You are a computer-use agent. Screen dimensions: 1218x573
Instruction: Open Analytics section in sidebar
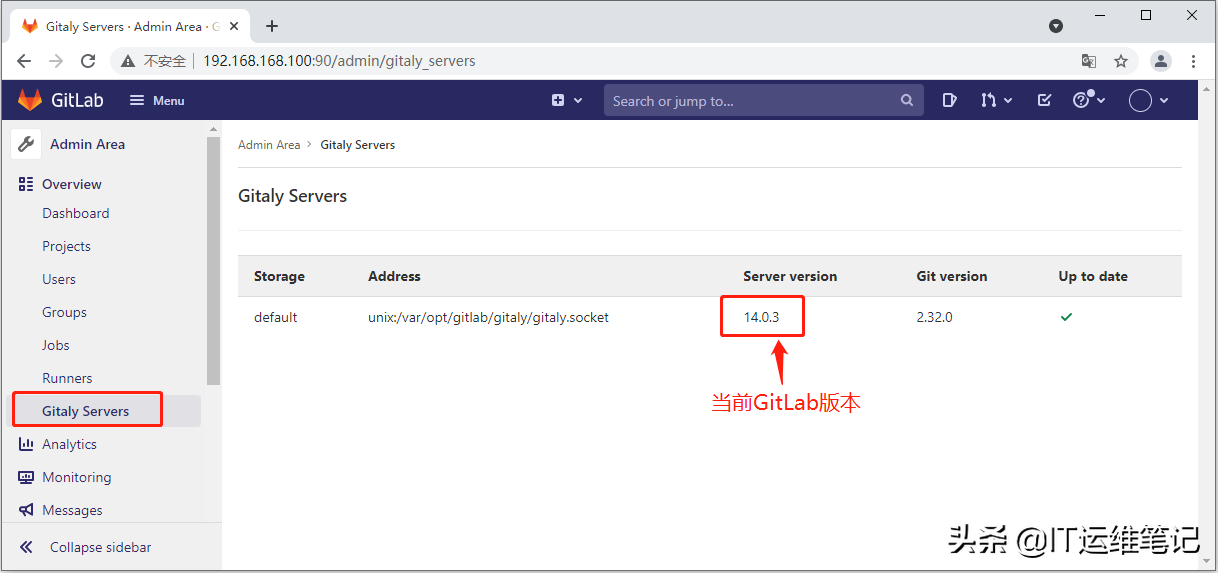[69, 444]
